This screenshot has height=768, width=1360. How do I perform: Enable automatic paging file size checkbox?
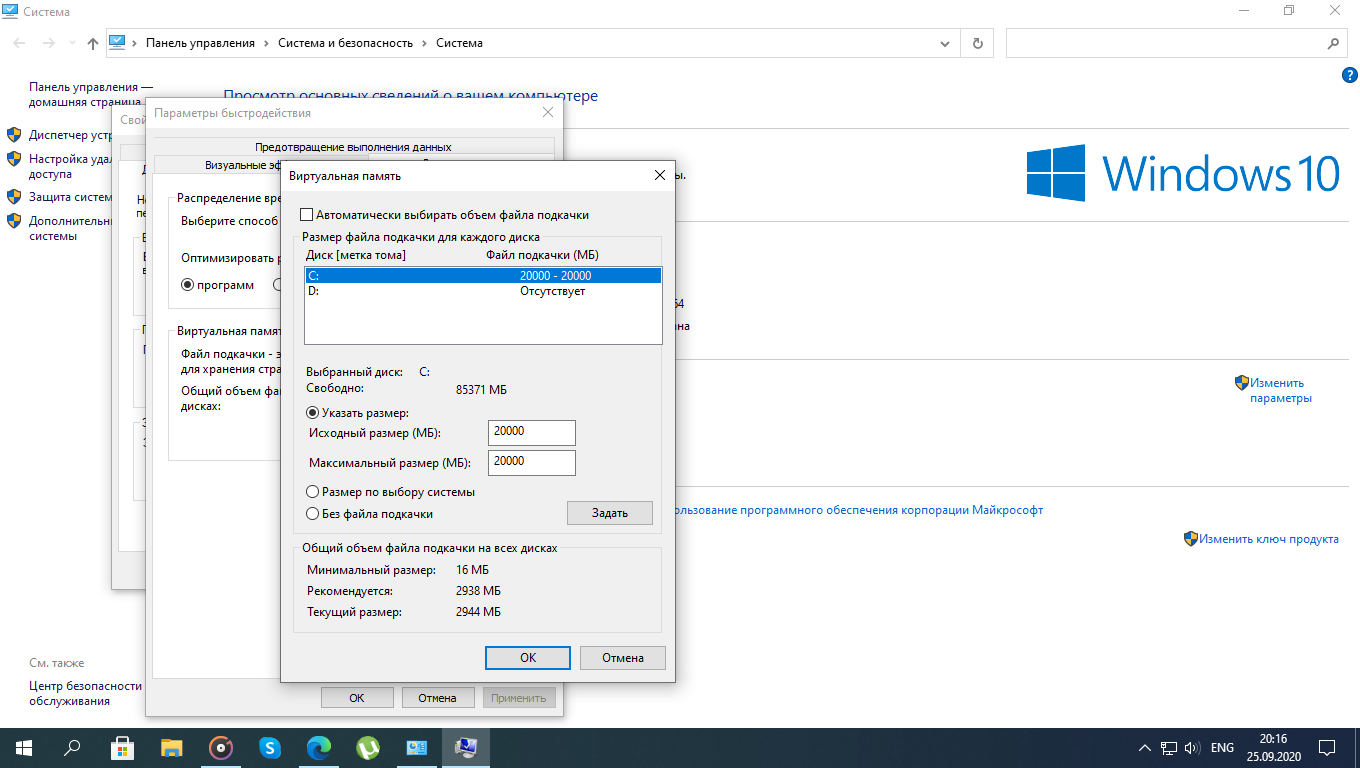[307, 215]
